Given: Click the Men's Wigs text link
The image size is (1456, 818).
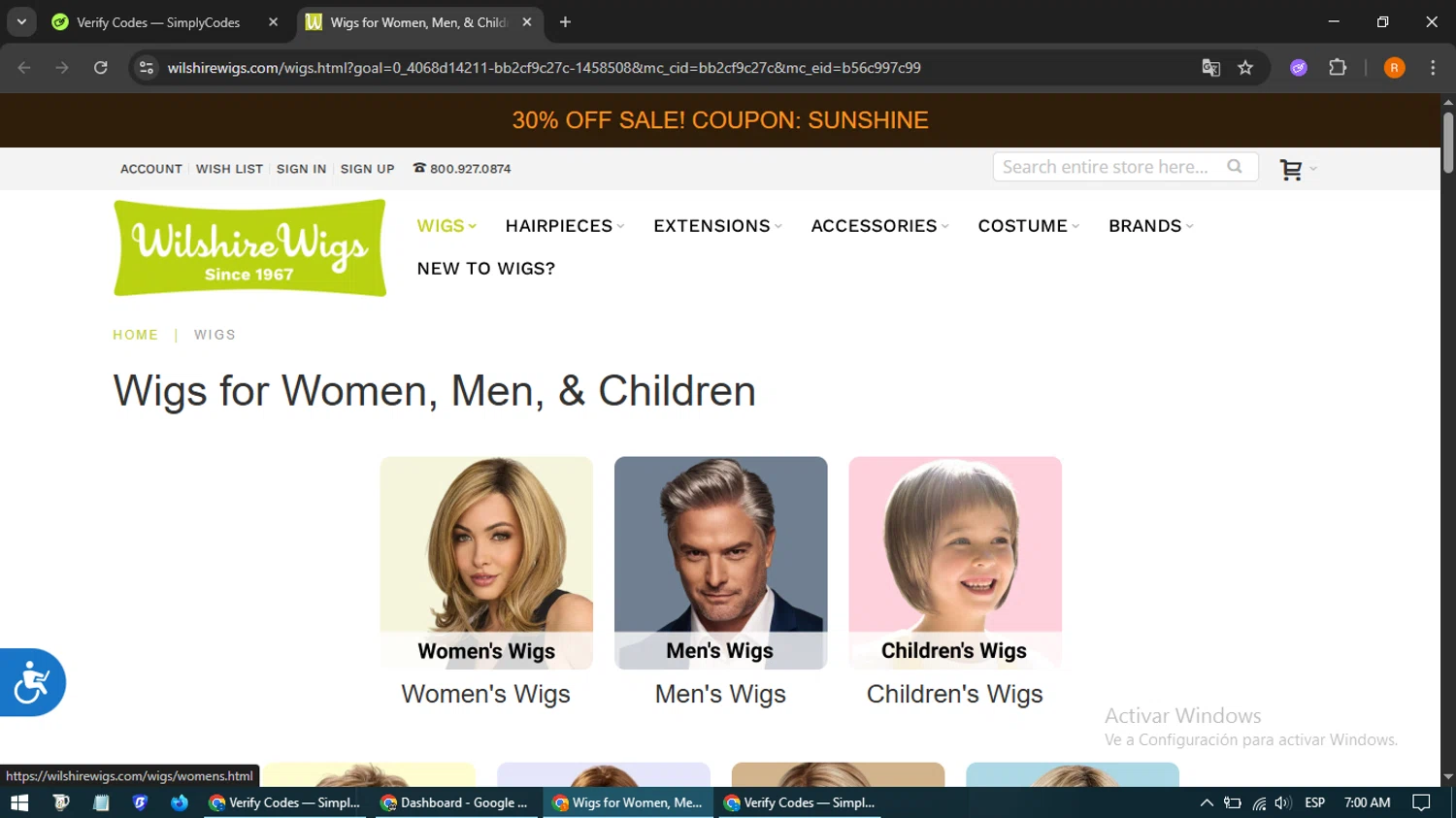Looking at the screenshot, I should point(720,694).
